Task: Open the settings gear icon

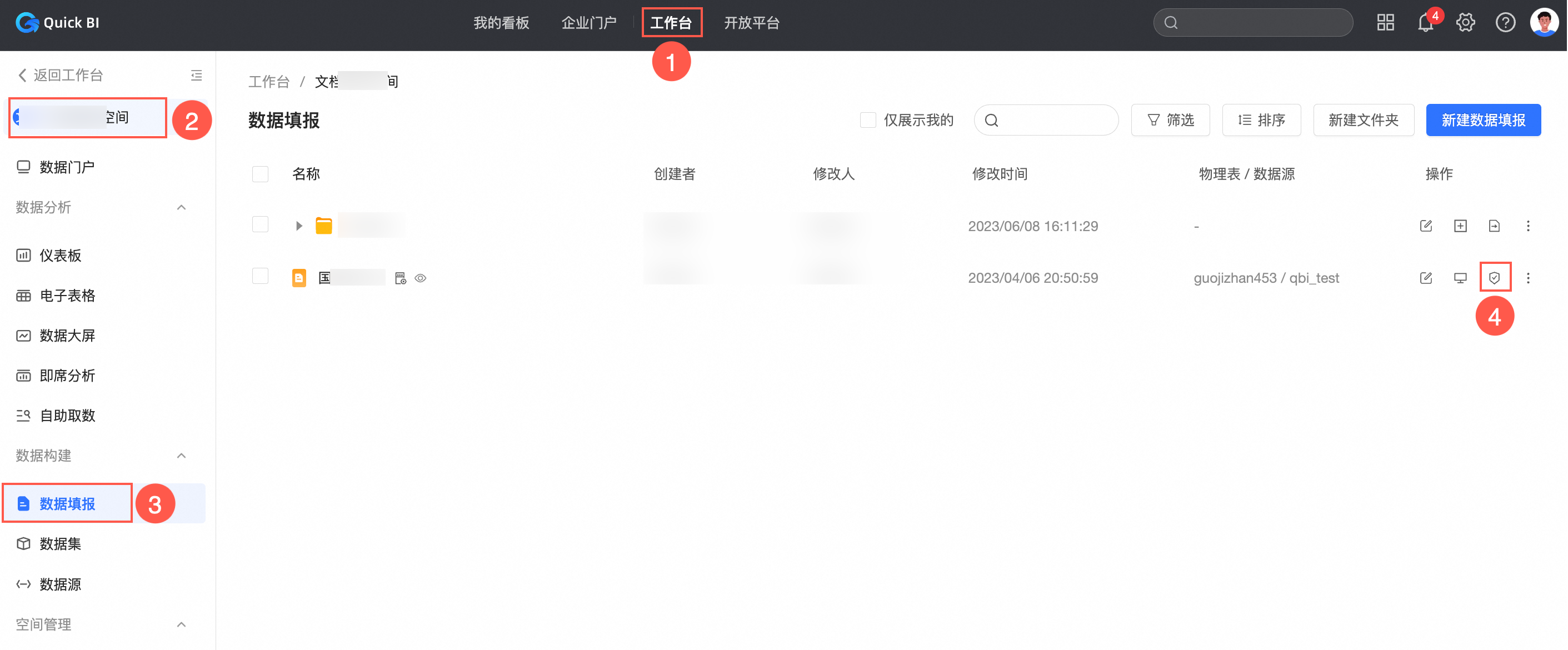Action: (x=1465, y=23)
